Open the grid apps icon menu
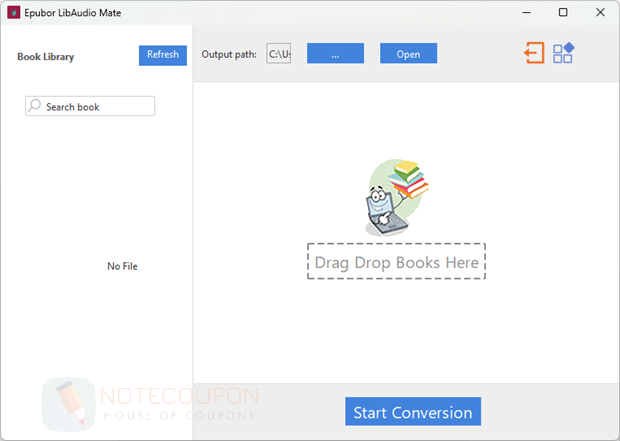 563,53
